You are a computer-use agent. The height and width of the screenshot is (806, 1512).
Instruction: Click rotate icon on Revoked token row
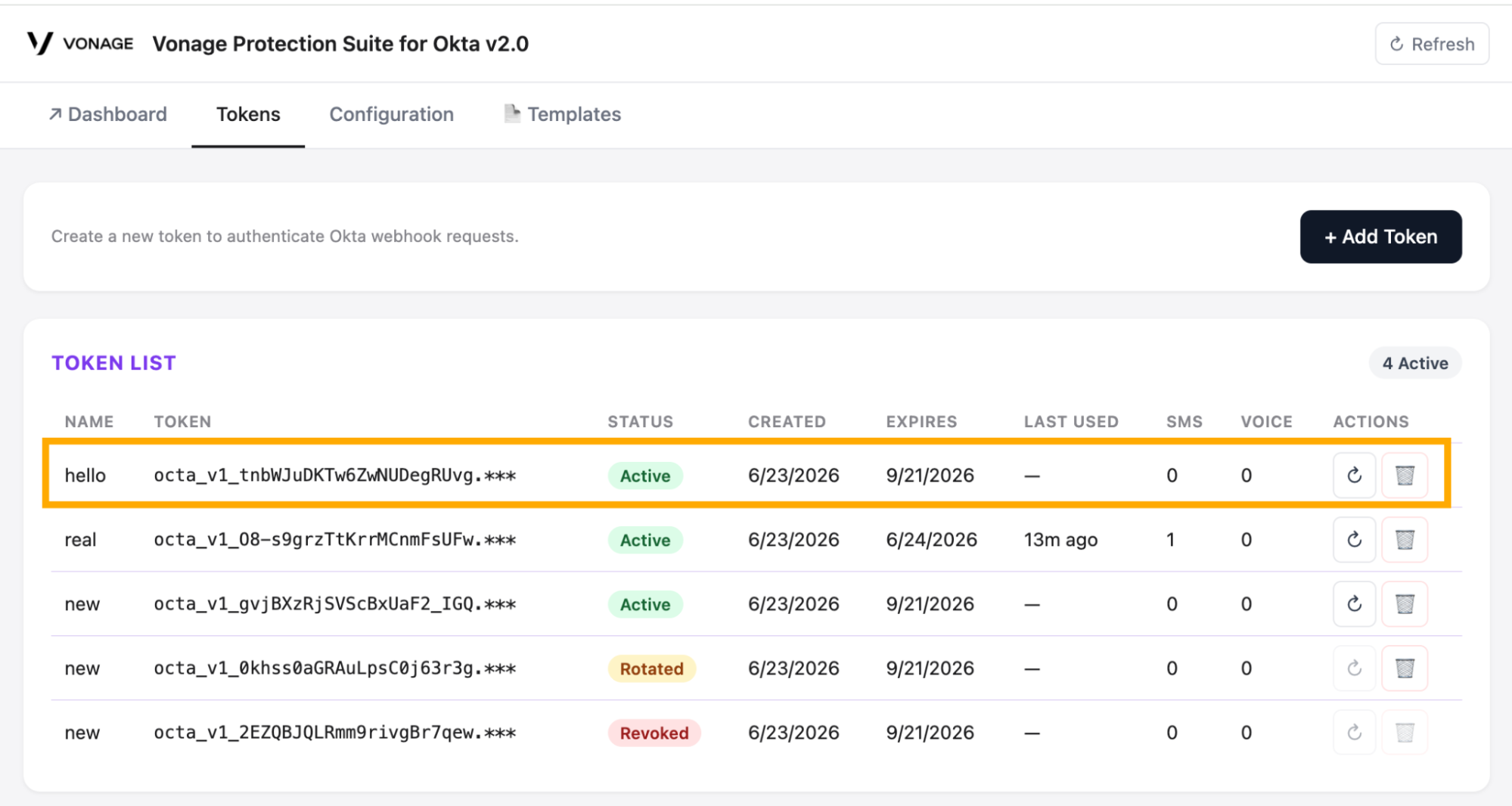tap(1354, 733)
